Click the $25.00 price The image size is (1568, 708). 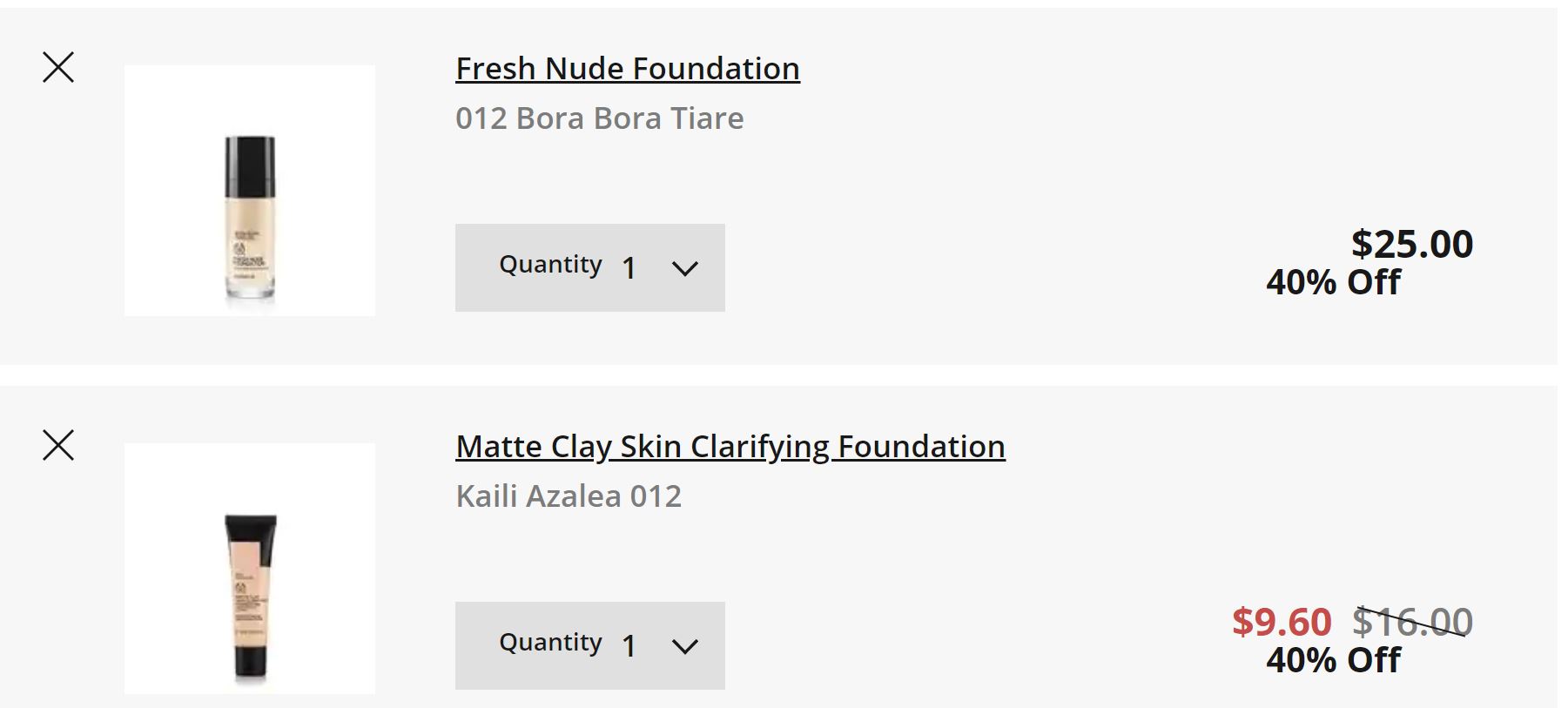[1411, 244]
